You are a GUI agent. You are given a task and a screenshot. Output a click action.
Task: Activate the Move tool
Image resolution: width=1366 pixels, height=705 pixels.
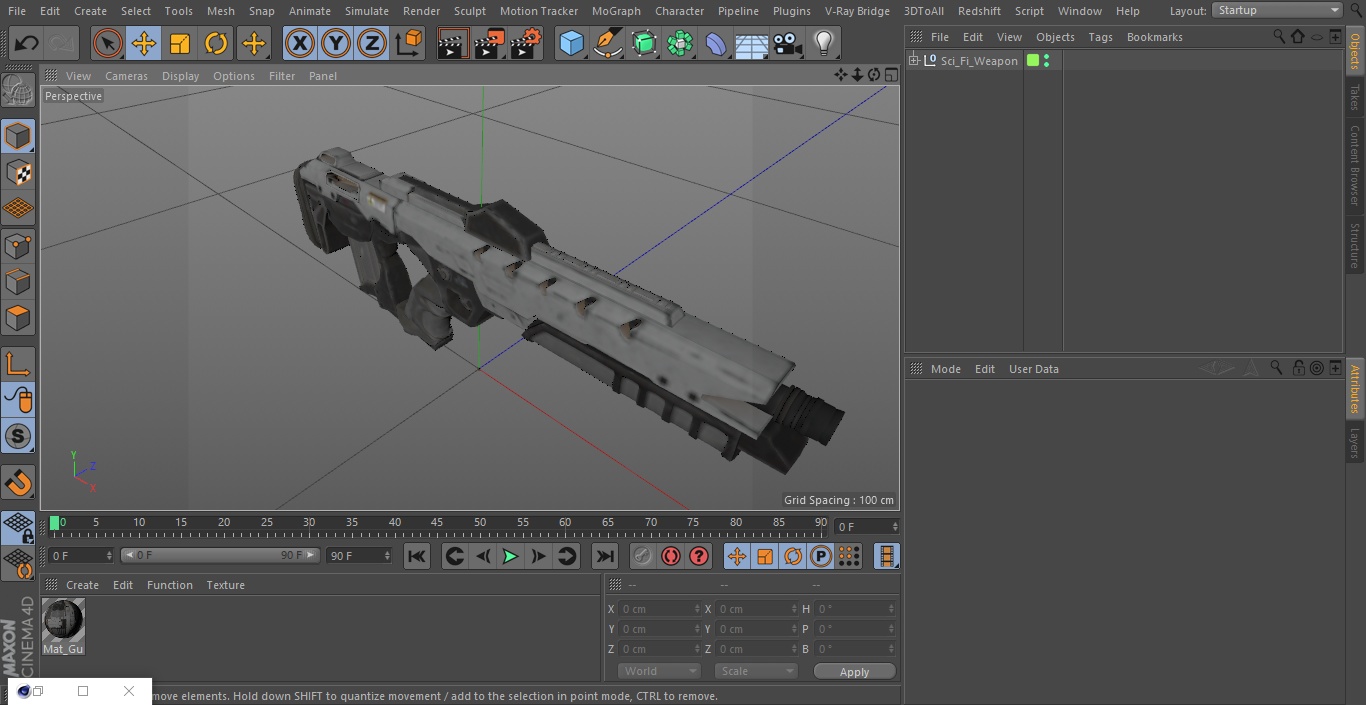point(144,43)
